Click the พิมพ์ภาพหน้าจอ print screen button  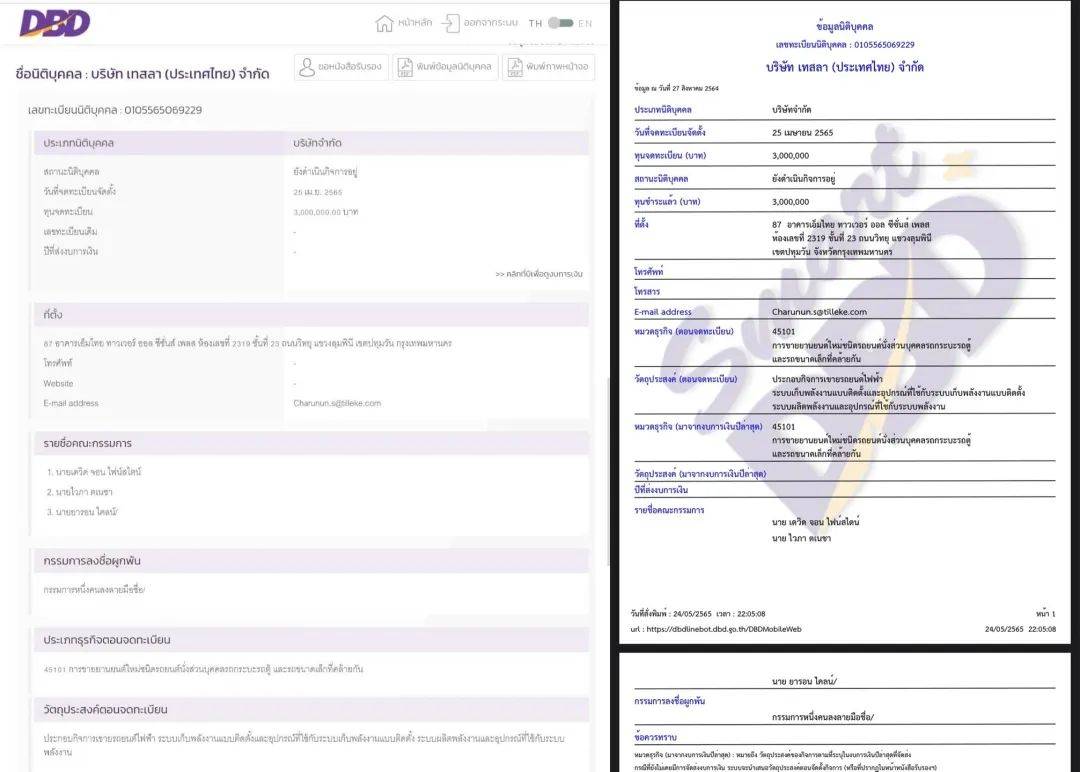click(x=548, y=67)
